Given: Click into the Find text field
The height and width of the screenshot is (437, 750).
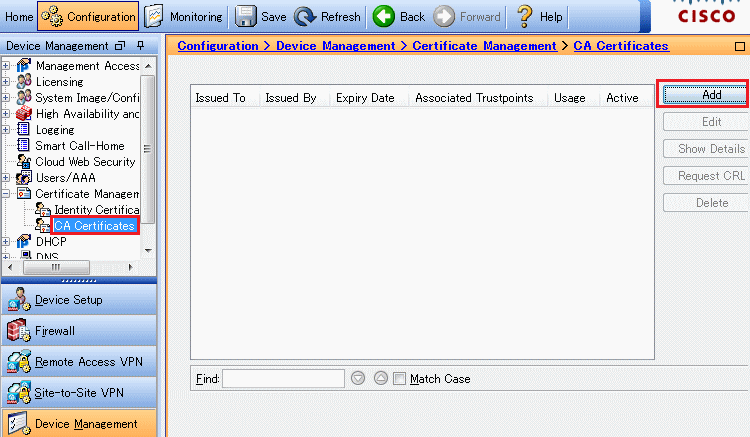Looking at the screenshot, I should [x=283, y=379].
